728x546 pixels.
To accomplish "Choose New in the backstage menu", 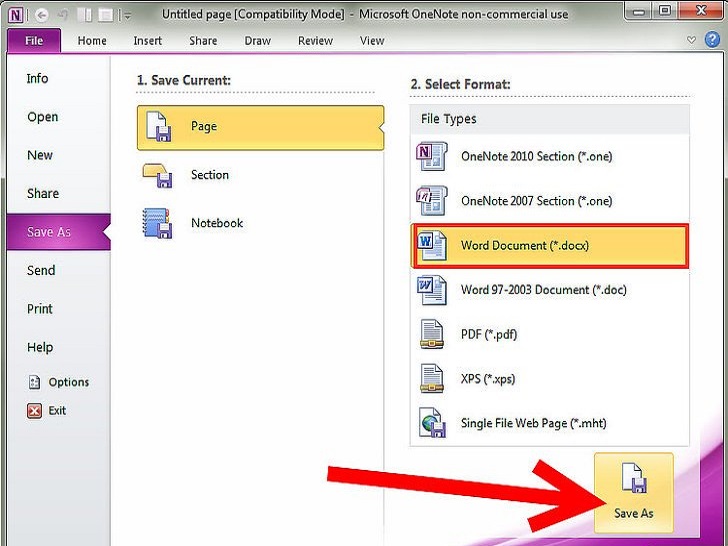I will (40, 155).
